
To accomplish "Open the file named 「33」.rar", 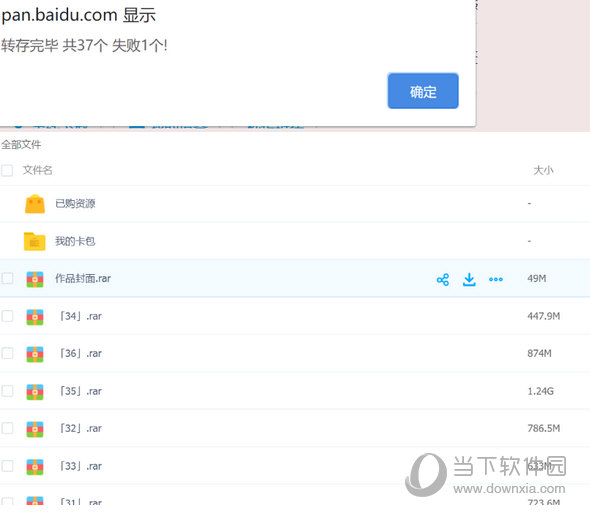I will click(81, 466).
